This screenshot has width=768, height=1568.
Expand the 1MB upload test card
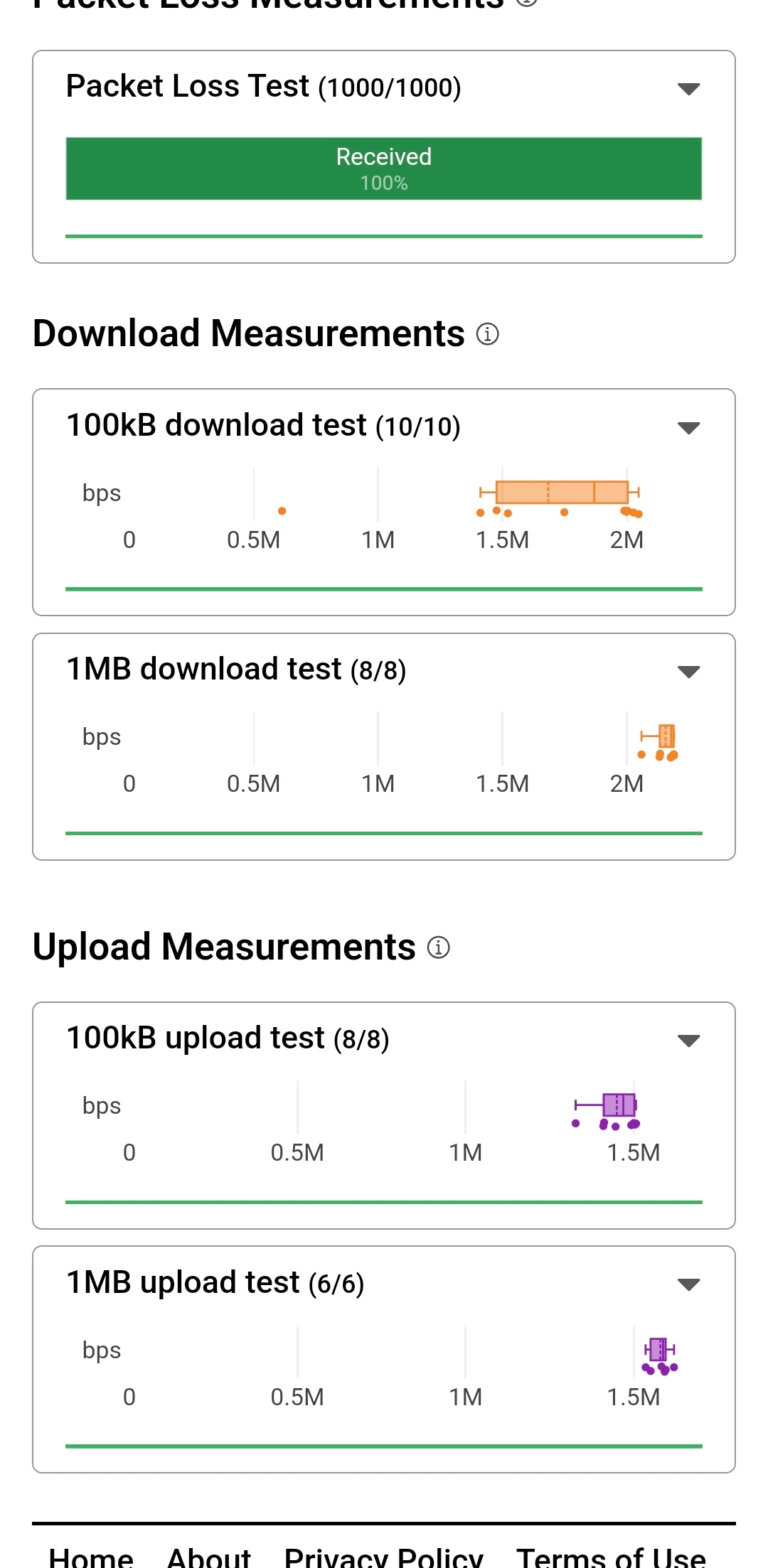pos(688,1284)
